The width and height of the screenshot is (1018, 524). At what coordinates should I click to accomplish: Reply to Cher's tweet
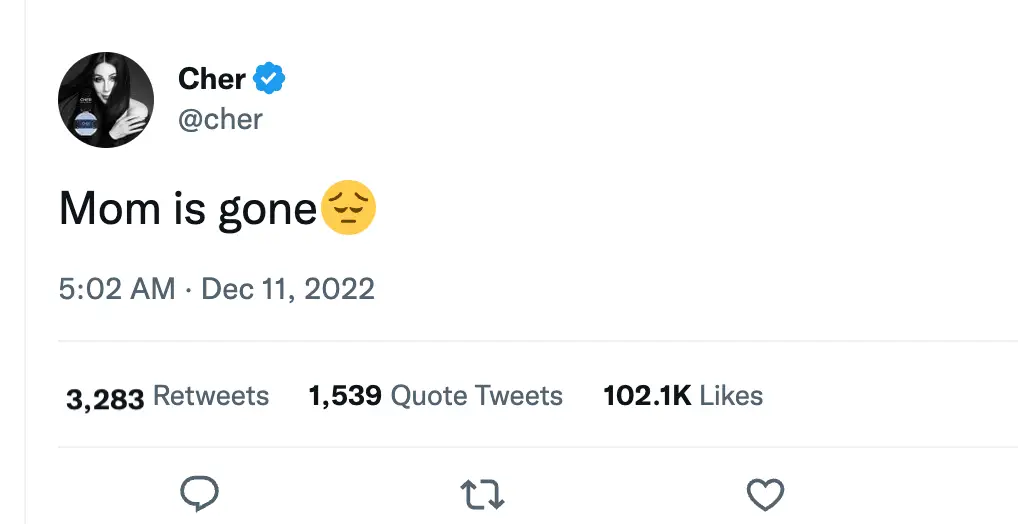[199, 494]
